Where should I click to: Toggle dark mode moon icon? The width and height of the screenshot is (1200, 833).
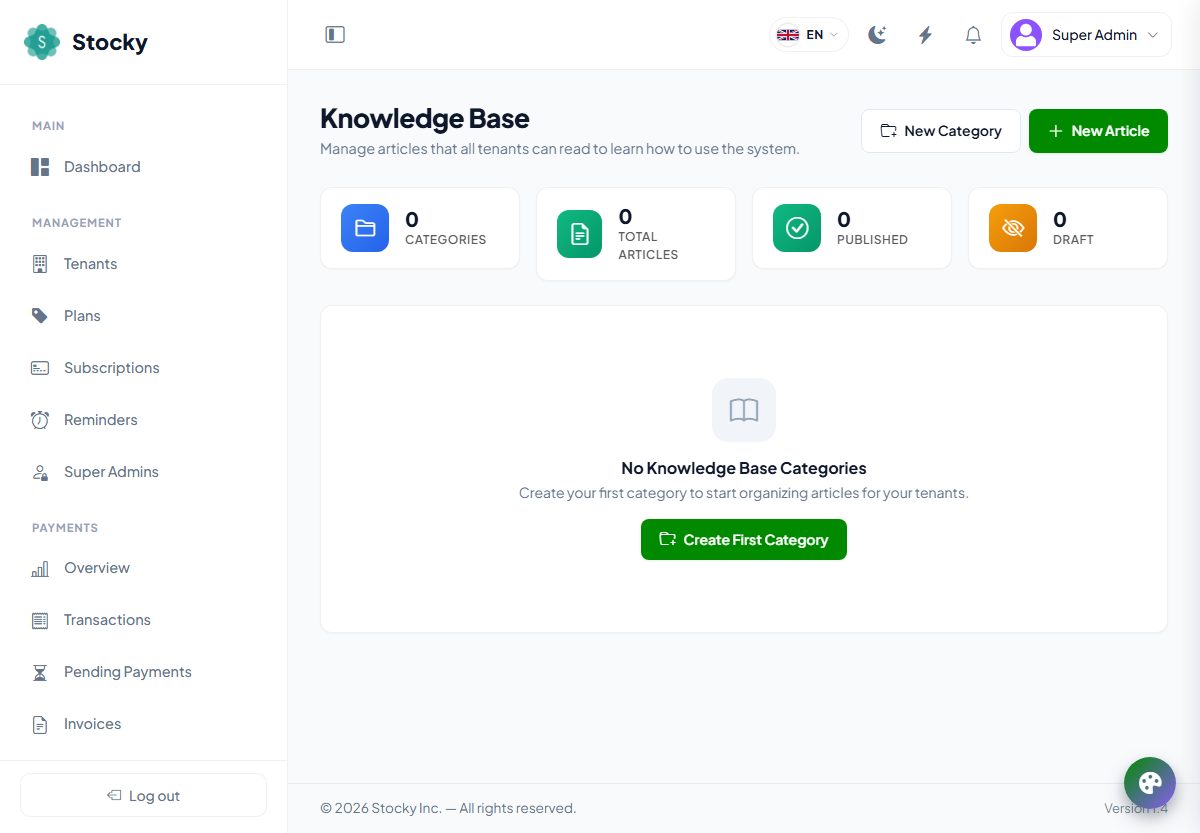877,35
